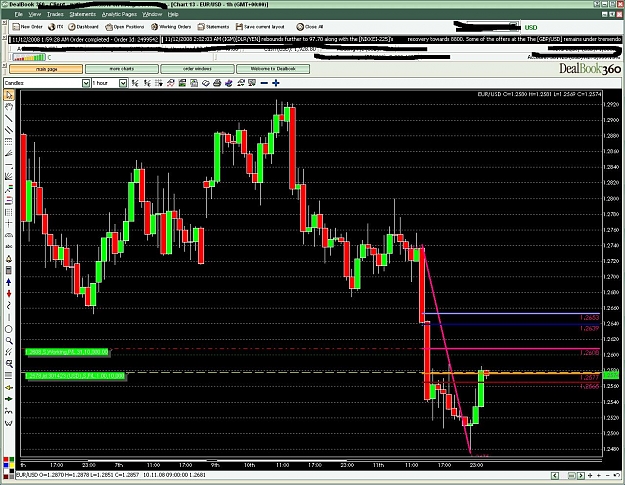
Task: Select the arrow pointer tool
Action: (x=9, y=95)
